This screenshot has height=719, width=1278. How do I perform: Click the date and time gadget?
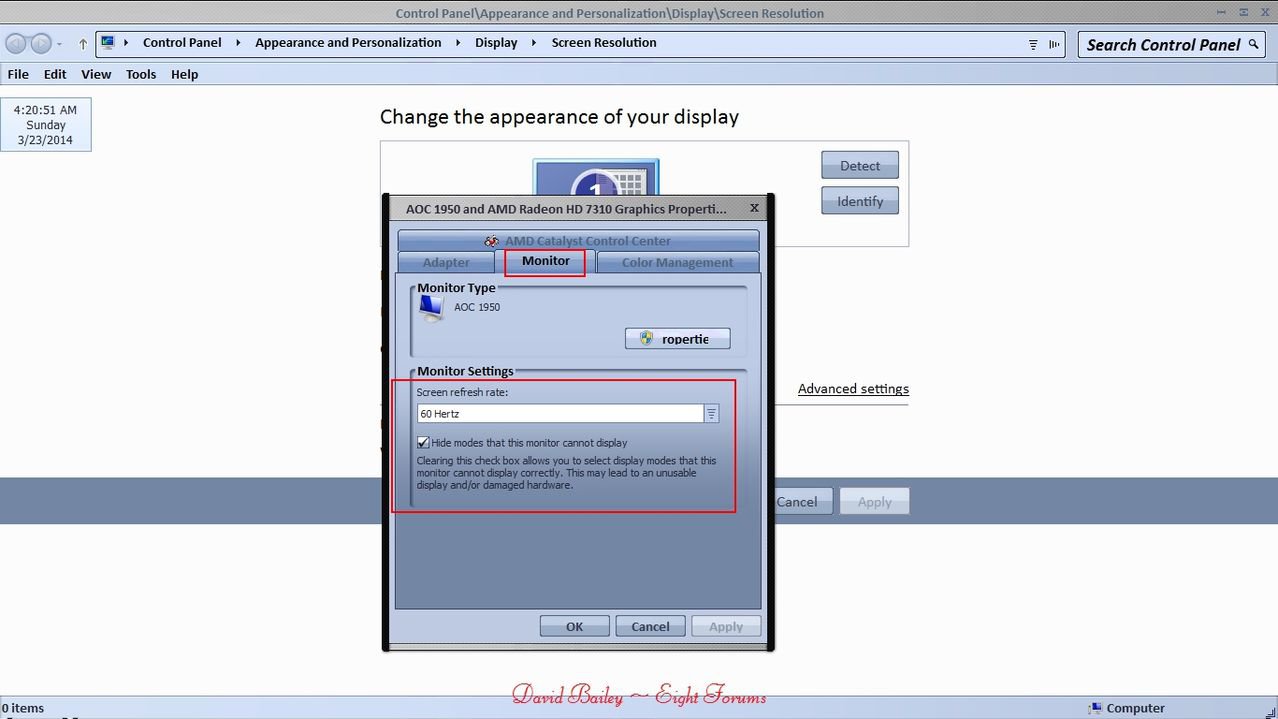click(x=46, y=125)
